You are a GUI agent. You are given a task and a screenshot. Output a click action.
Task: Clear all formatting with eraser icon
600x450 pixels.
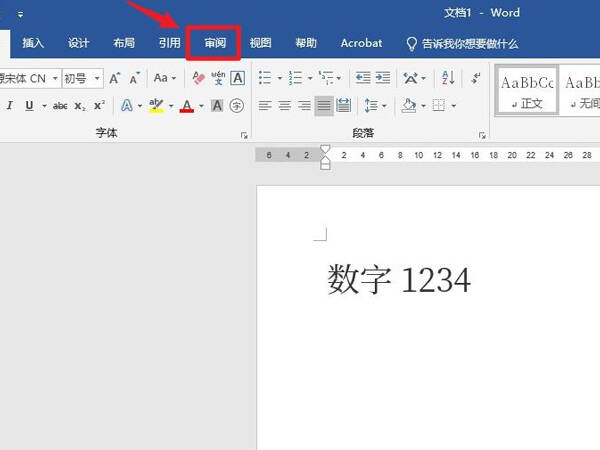[x=198, y=78]
